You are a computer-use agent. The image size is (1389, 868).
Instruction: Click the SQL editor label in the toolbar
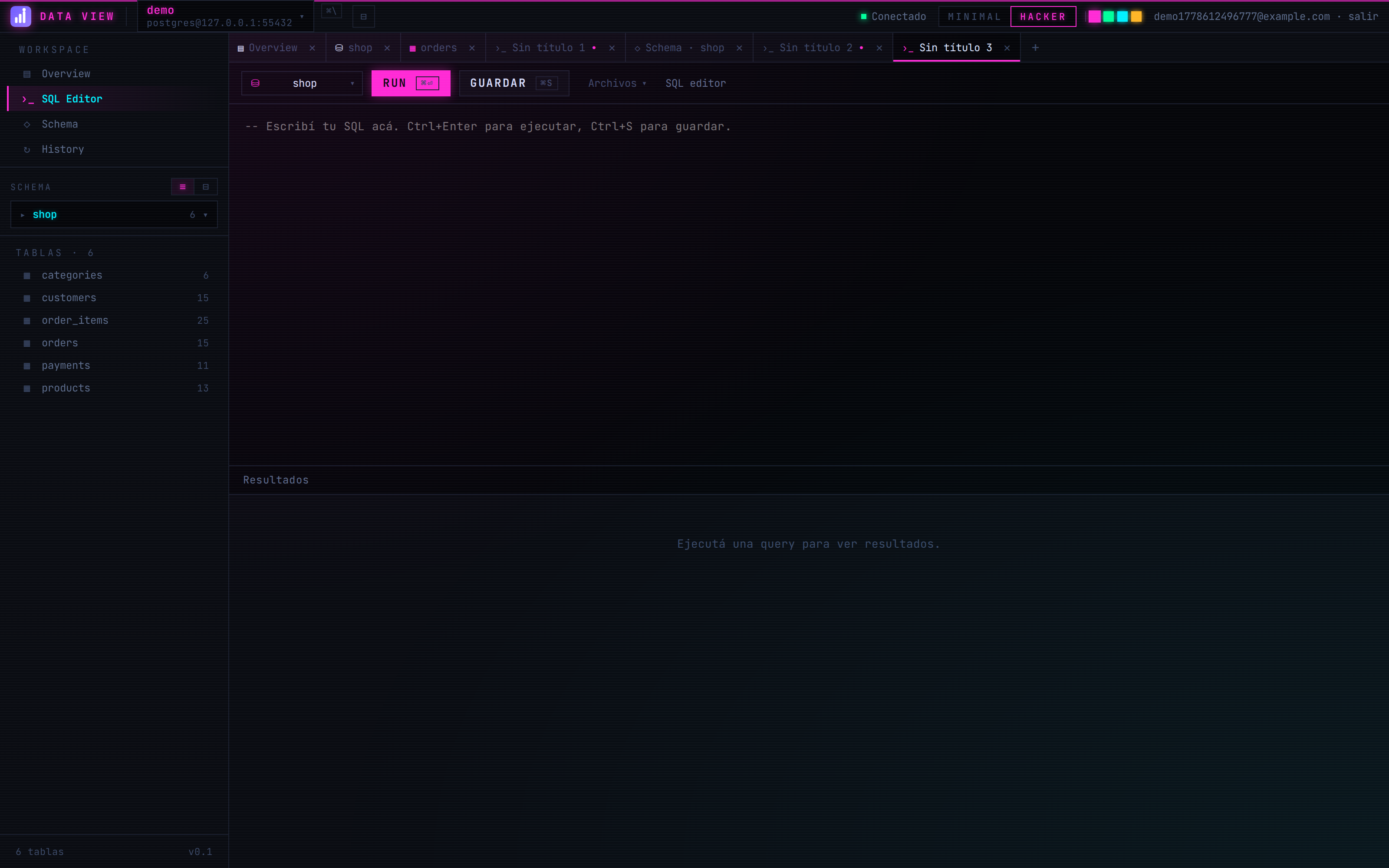(x=696, y=83)
